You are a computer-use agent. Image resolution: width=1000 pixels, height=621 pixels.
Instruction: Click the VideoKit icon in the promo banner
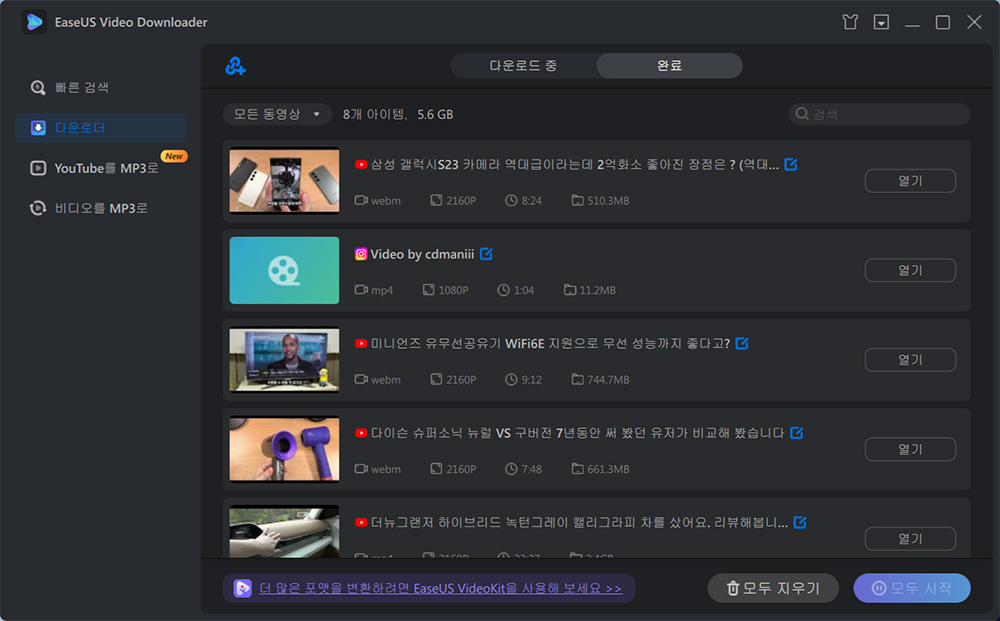pyautogui.click(x=242, y=588)
